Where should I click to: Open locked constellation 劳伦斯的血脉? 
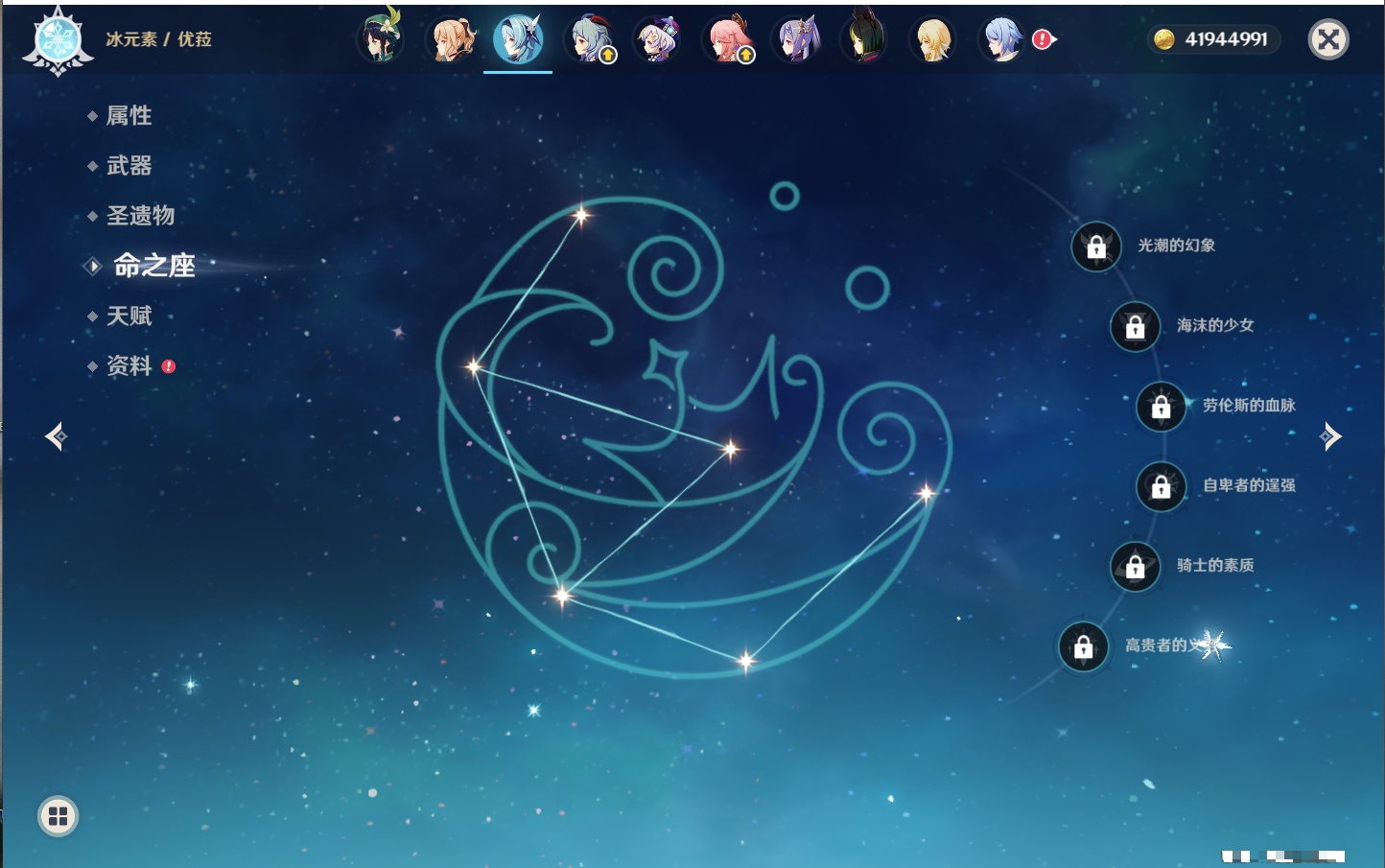click(1162, 406)
